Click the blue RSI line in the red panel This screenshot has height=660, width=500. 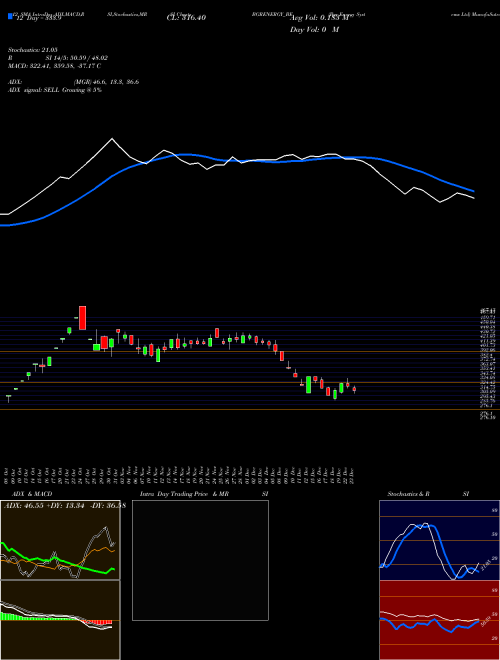429,625
